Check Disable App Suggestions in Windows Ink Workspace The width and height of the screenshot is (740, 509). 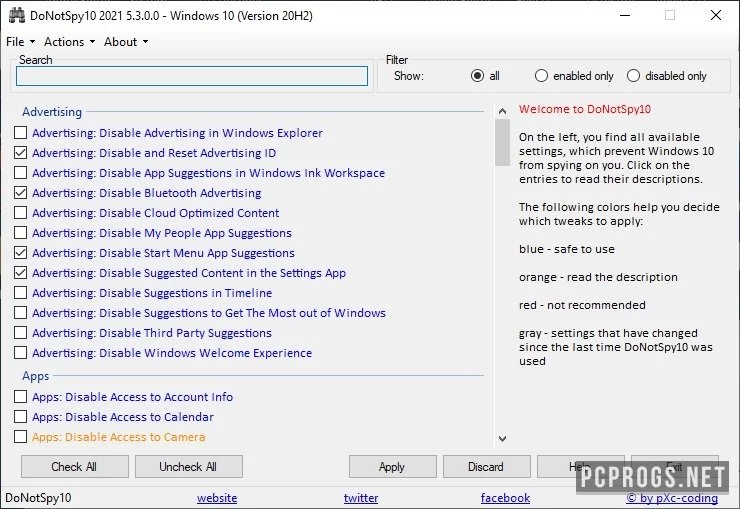tap(20, 173)
